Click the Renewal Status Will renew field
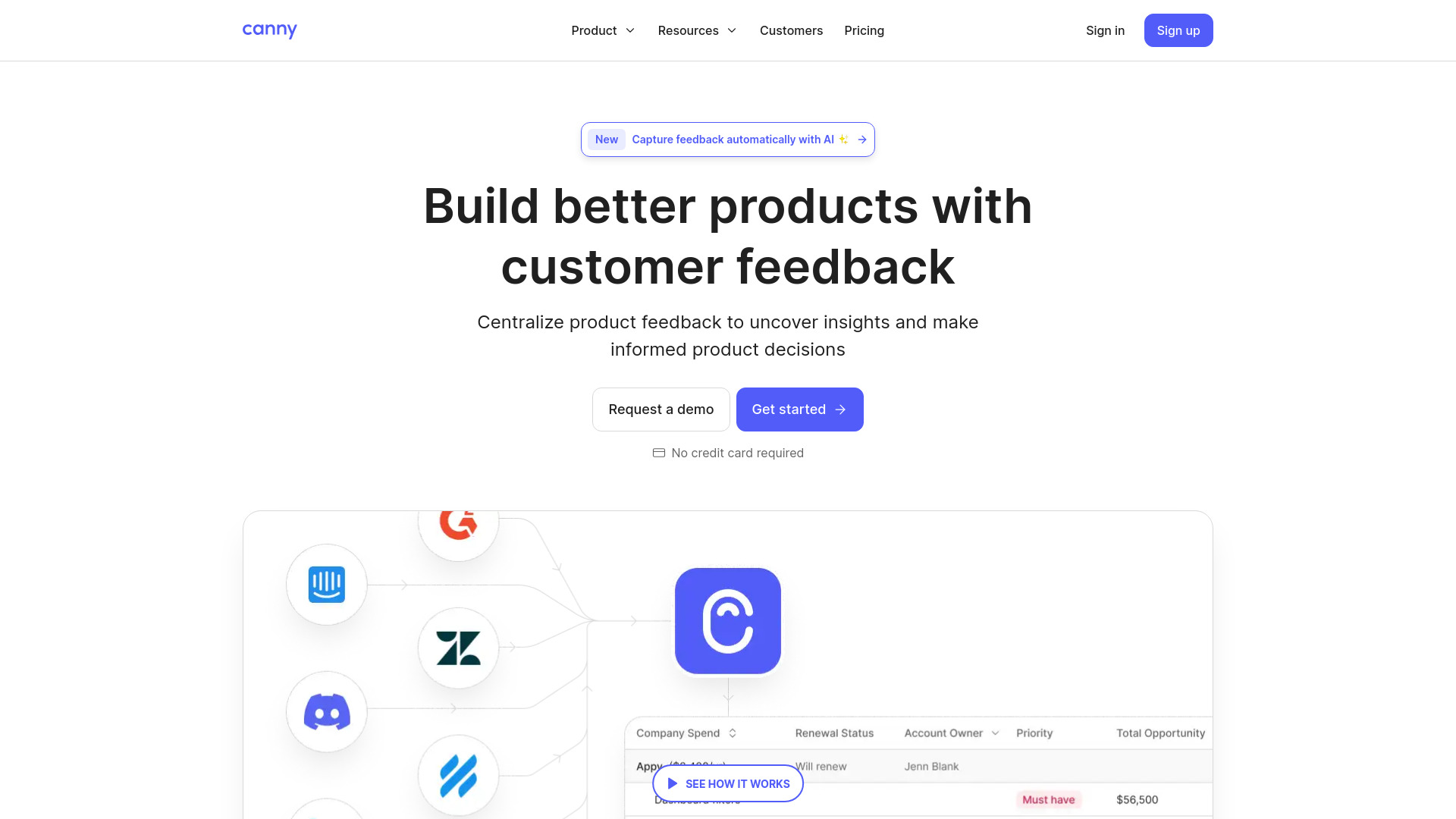This screenshot has width=1456, height=819. point(821,765)
